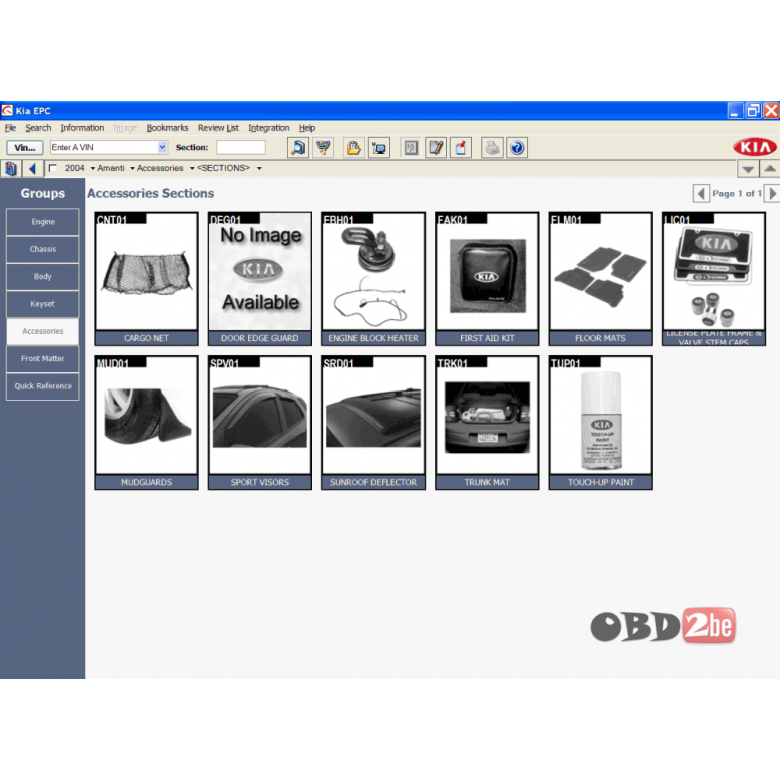Click the grayed document toolbar icon
Image resolution: width=780 pixels, height=780 pixels.
411,148
